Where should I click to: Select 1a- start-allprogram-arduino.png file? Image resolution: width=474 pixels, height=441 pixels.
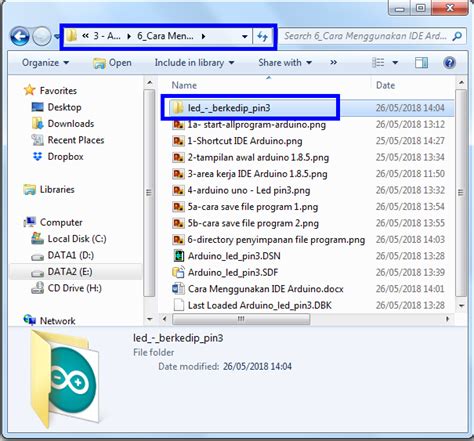[x=256, y=125]
